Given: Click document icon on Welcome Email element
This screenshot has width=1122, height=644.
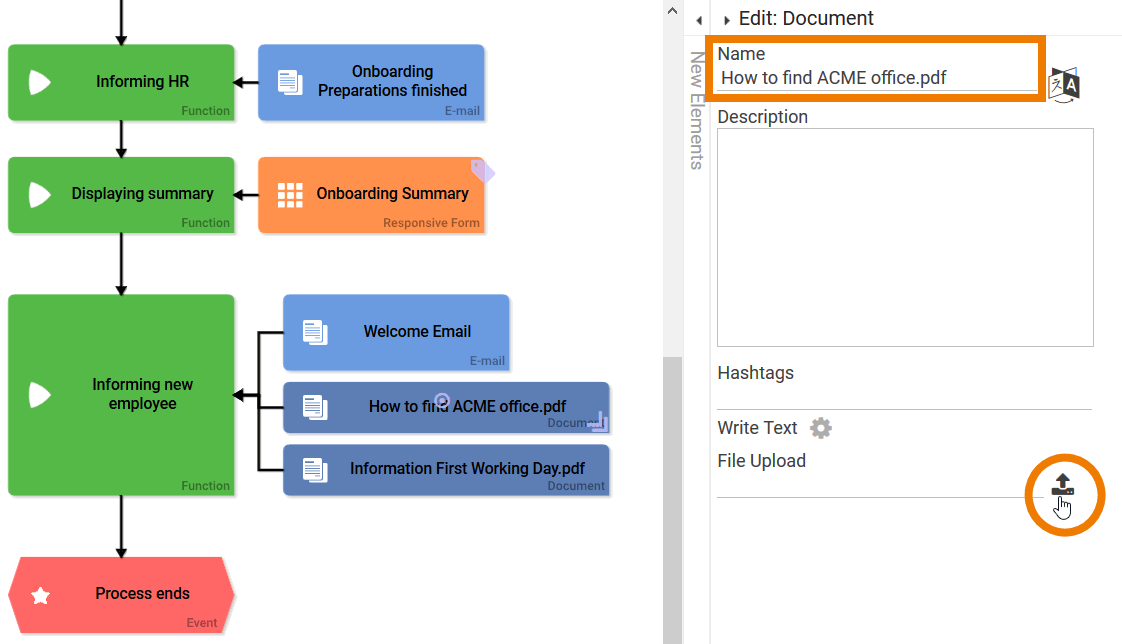Looking at the screenshot, I should click(x=314, y=333).
